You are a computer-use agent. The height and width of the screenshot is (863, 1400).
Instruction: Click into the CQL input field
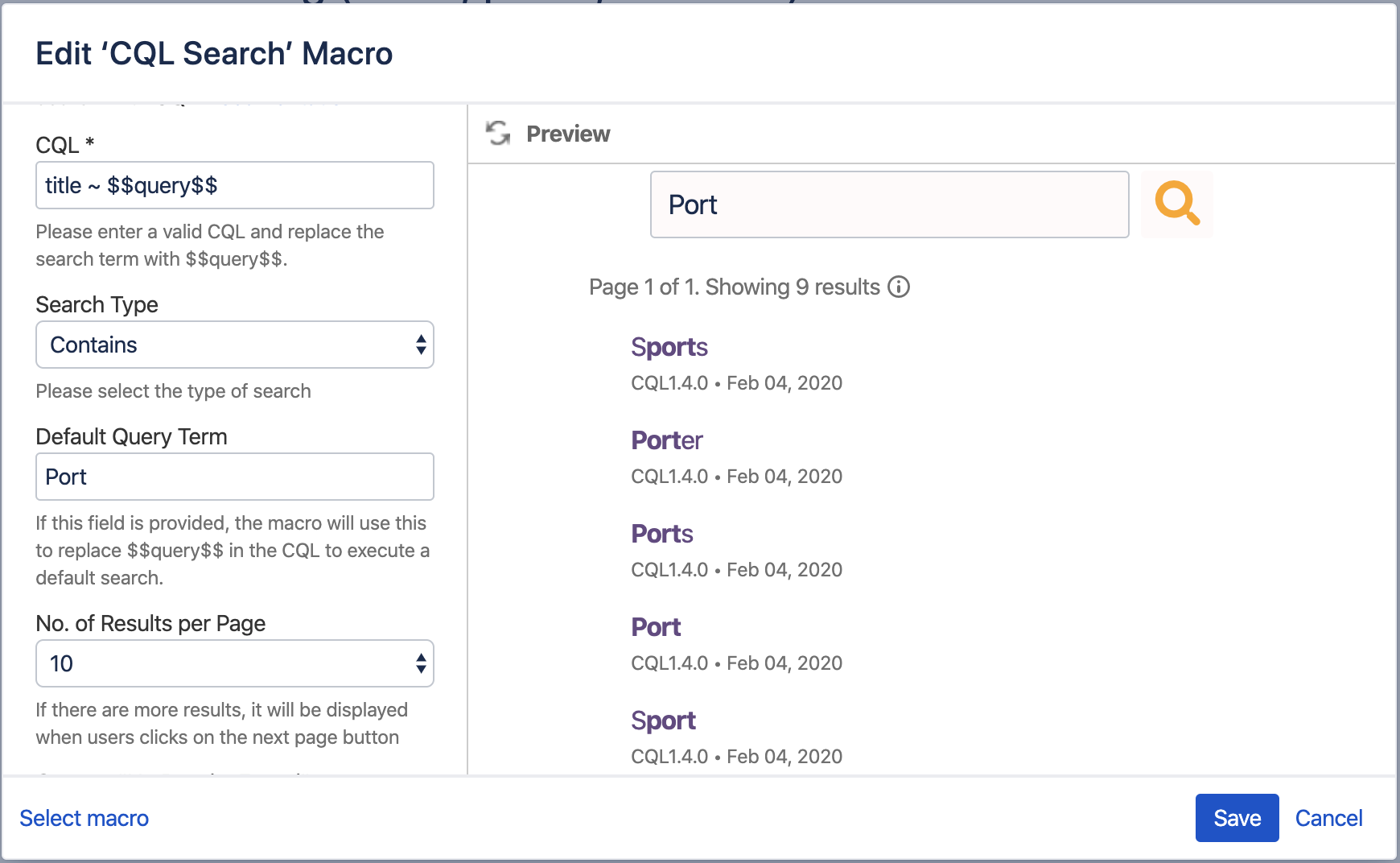234,186
